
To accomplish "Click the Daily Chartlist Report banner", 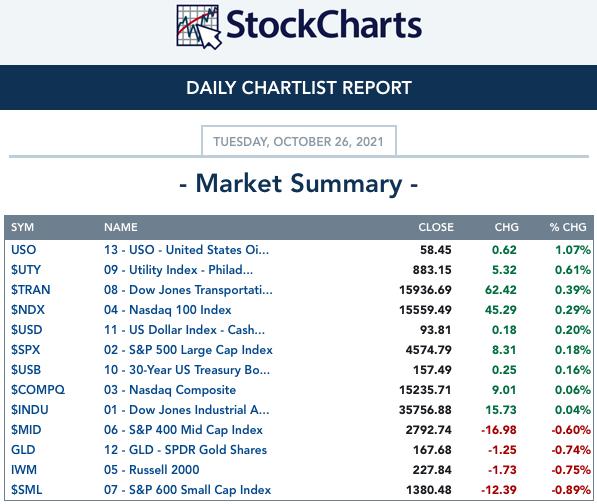I will (298, 88).
